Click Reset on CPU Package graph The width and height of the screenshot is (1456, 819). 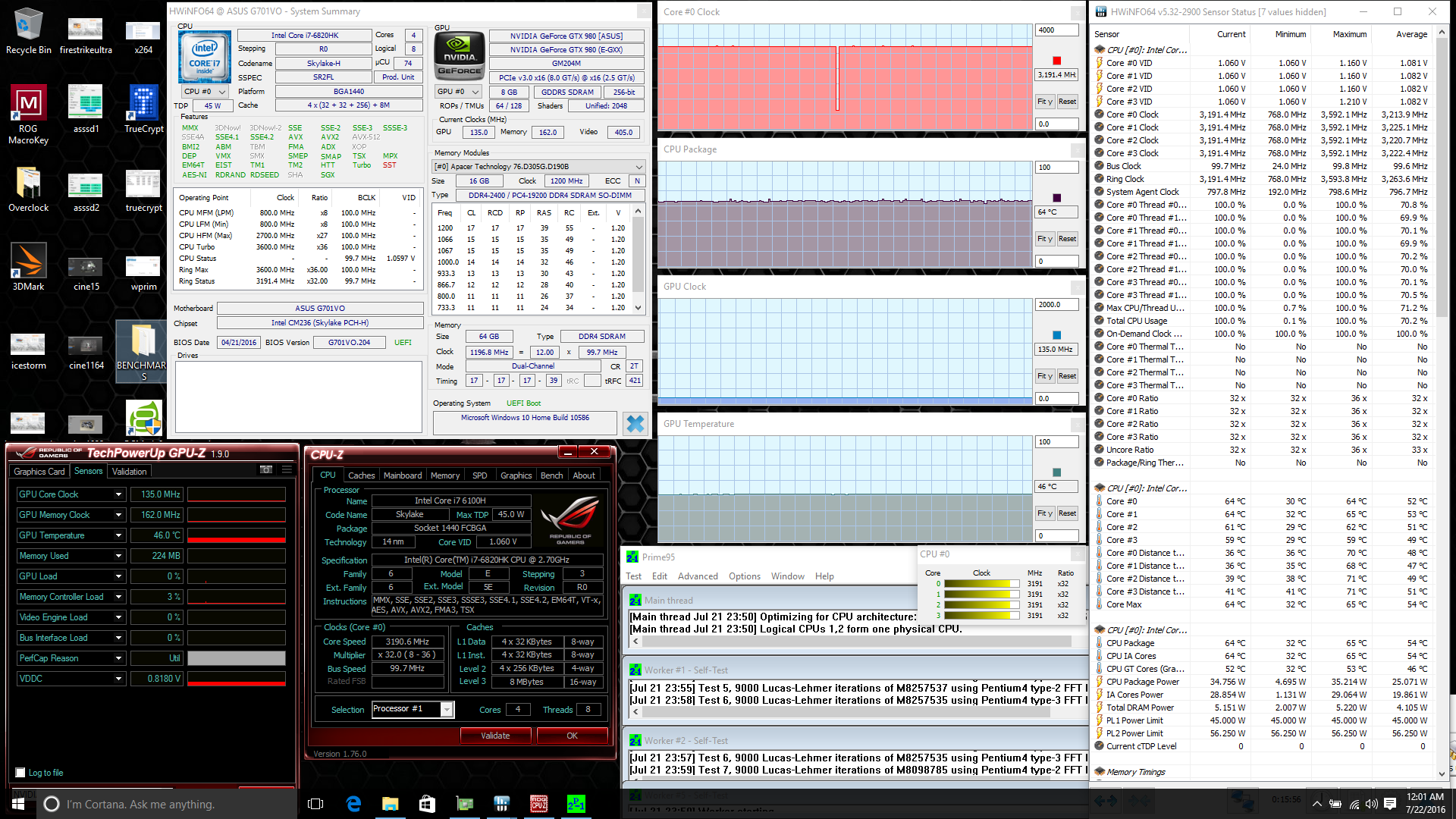pos(1067,239)
